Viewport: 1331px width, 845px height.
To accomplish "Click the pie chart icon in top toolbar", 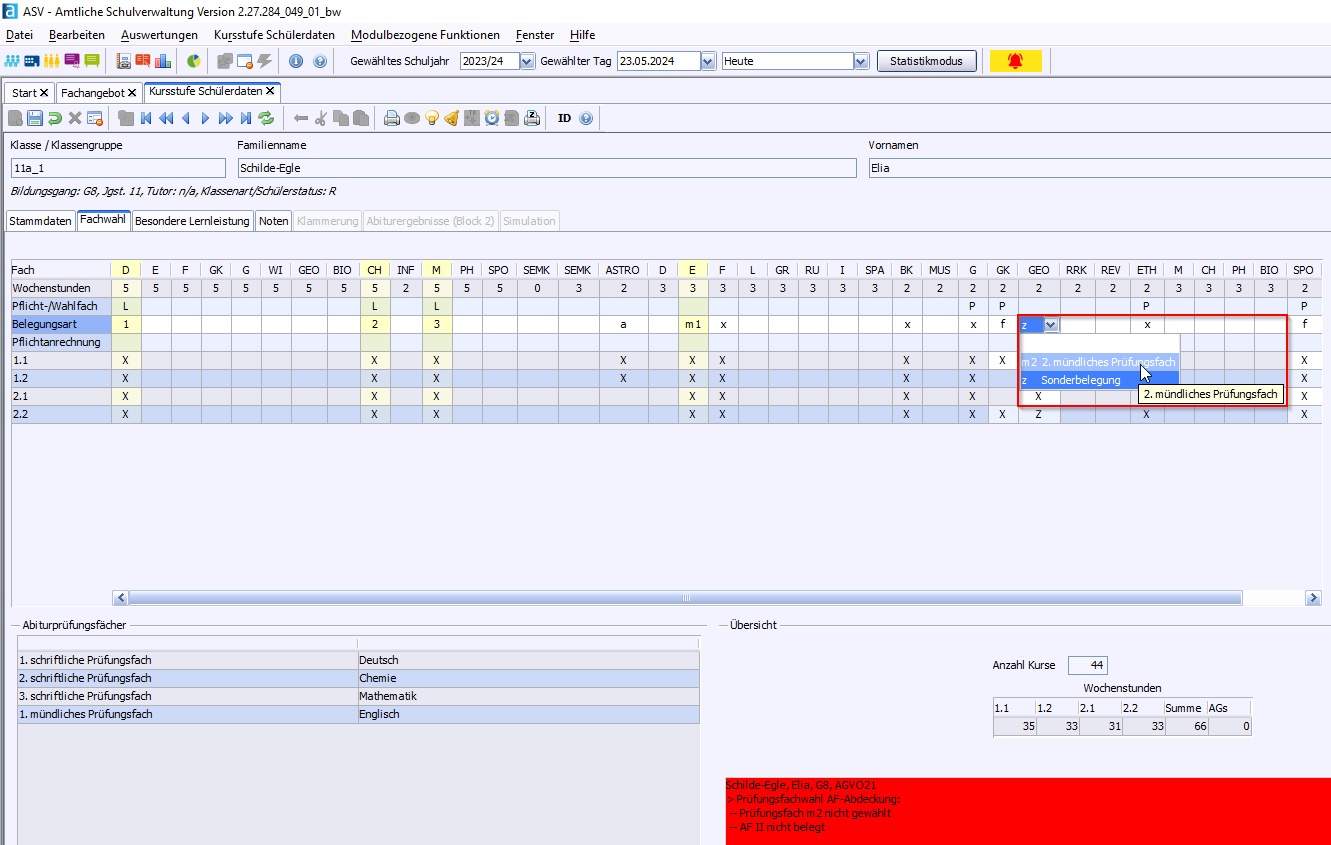I will pos(193,61).
